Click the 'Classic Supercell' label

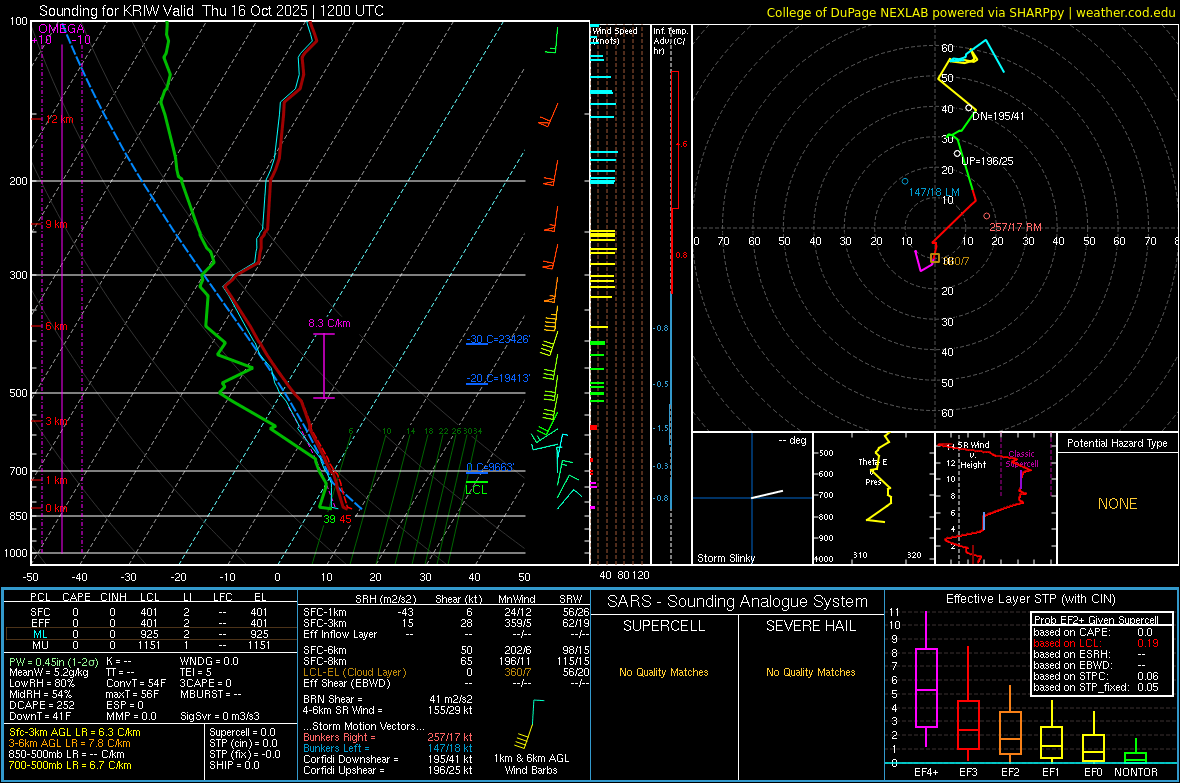tap(1022, 459)
